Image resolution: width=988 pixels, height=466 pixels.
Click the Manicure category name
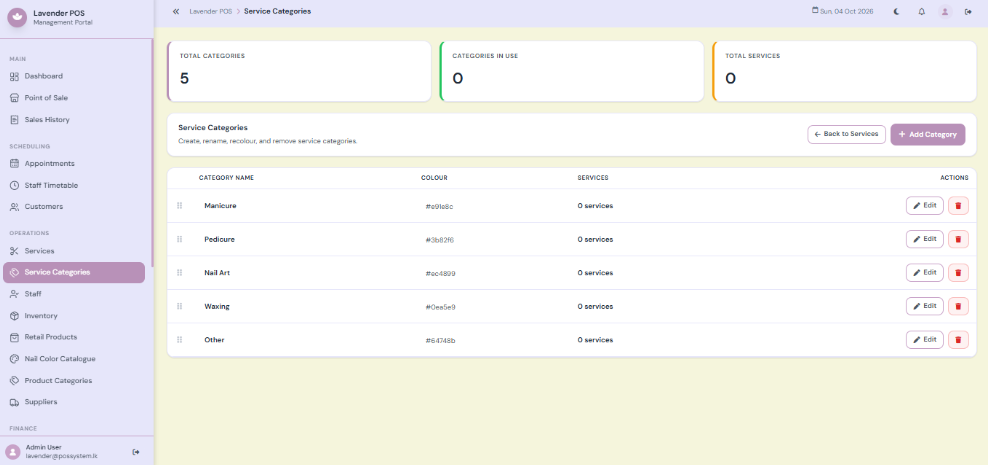pos(221,206)
